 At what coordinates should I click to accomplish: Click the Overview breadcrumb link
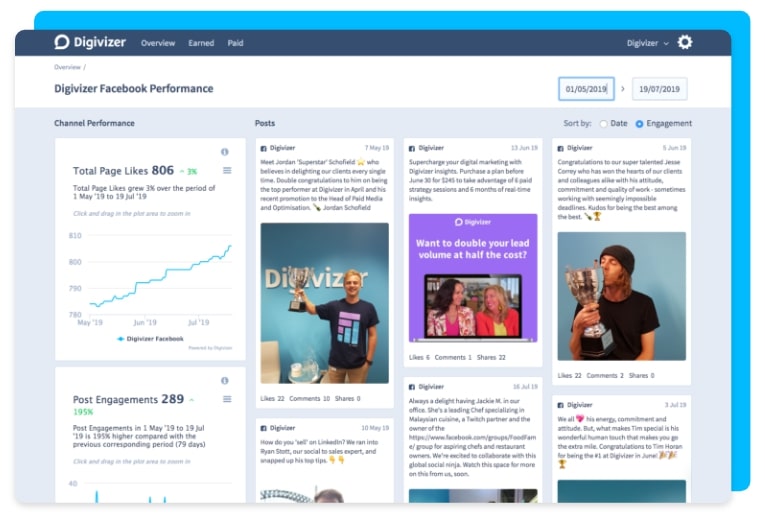(x=67, y=67)
